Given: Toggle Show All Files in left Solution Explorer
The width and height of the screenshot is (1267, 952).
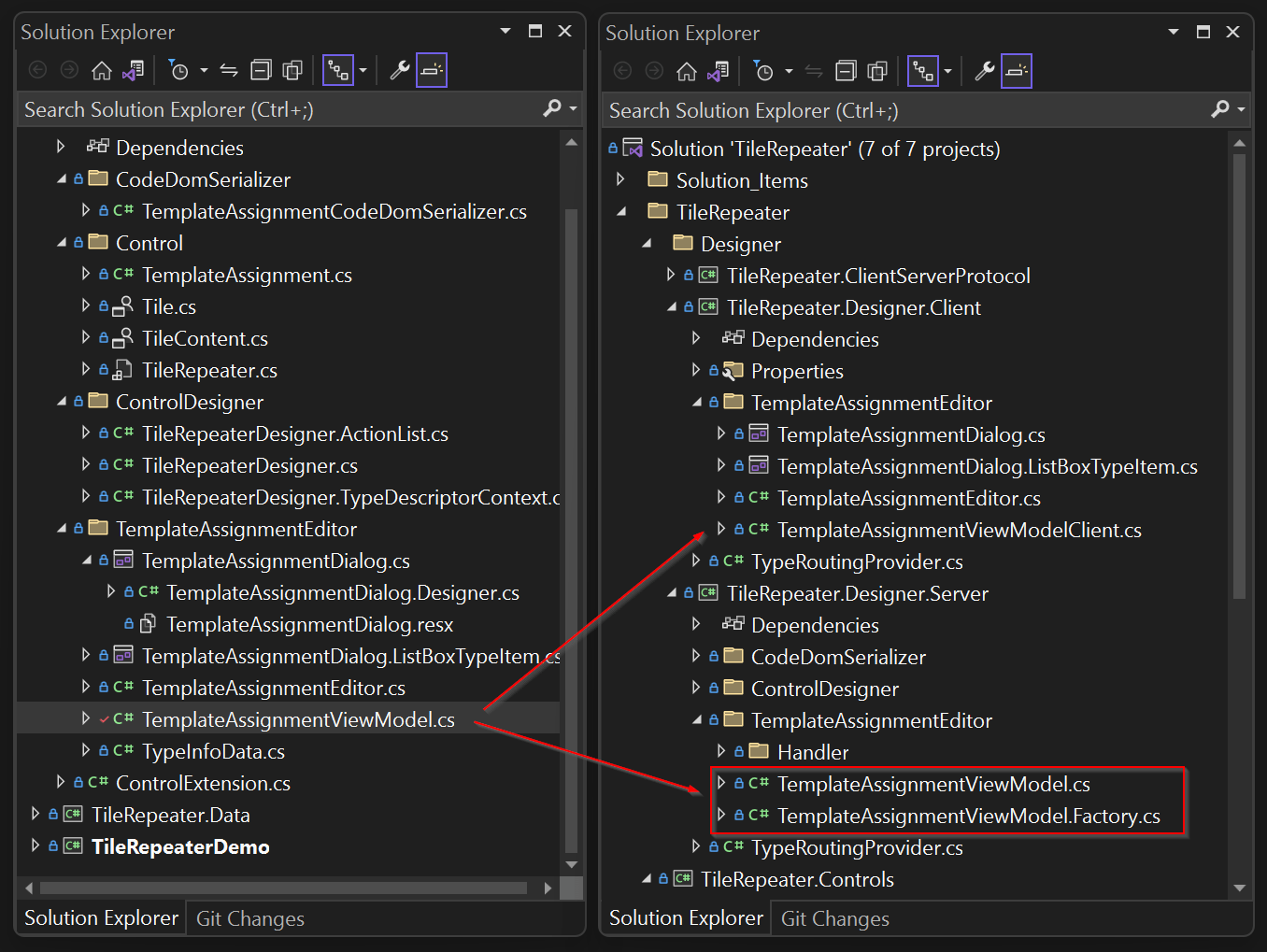Looking at the screenshot, I should 293,70.
